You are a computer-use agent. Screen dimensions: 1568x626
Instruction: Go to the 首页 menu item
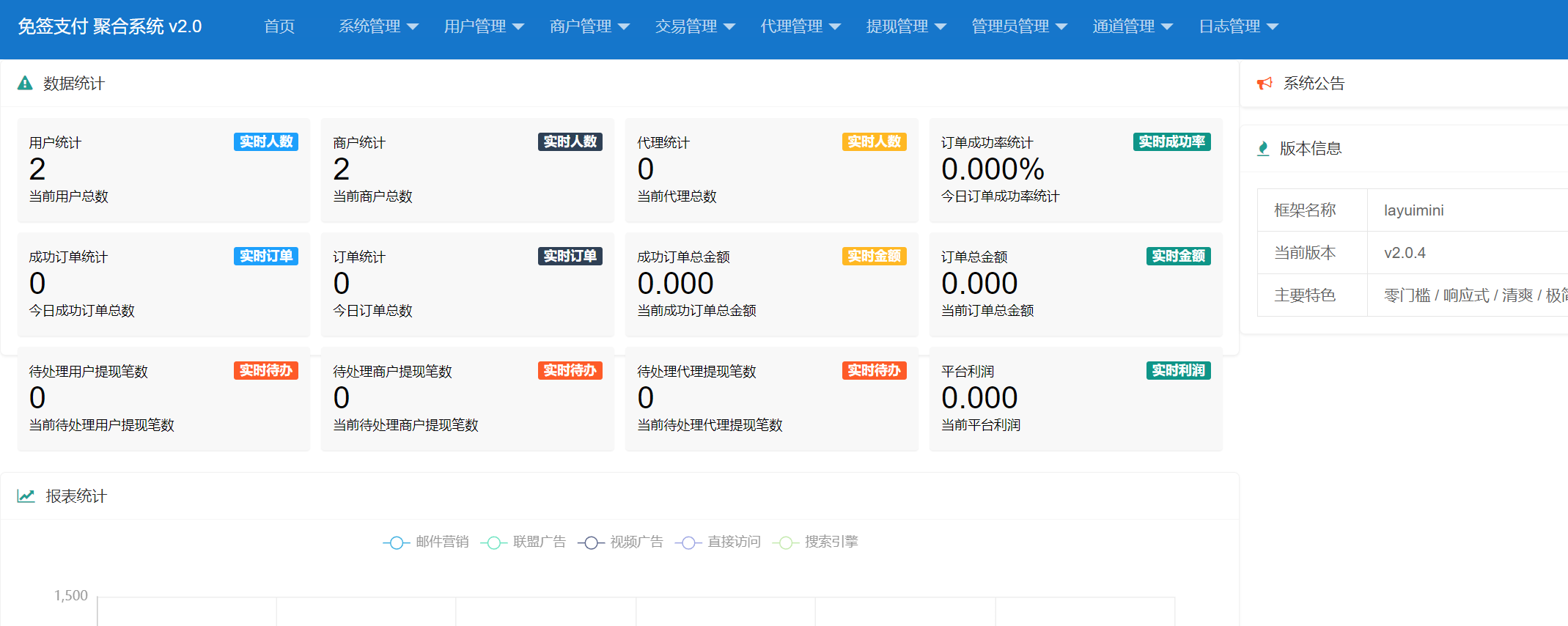[x=279, y=26]
